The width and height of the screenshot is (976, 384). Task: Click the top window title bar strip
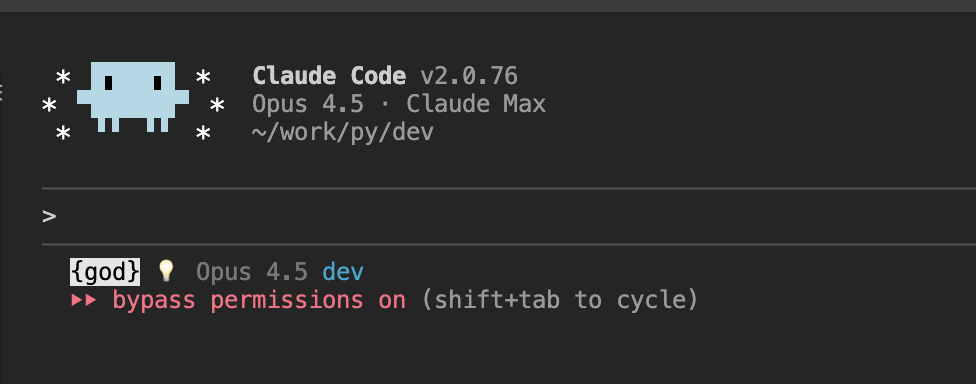pyautogui.click(x=488, y=6)
